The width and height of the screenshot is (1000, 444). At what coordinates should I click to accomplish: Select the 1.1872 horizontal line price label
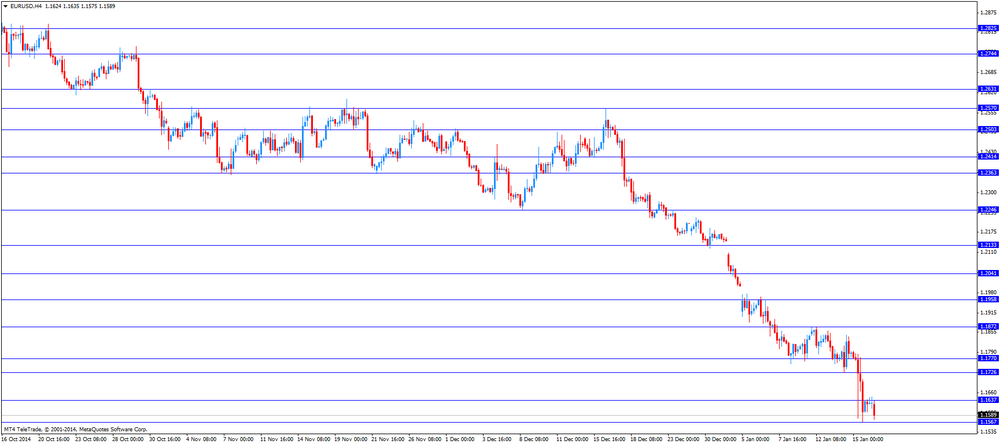pyautogui.click(x=988, y=327)
